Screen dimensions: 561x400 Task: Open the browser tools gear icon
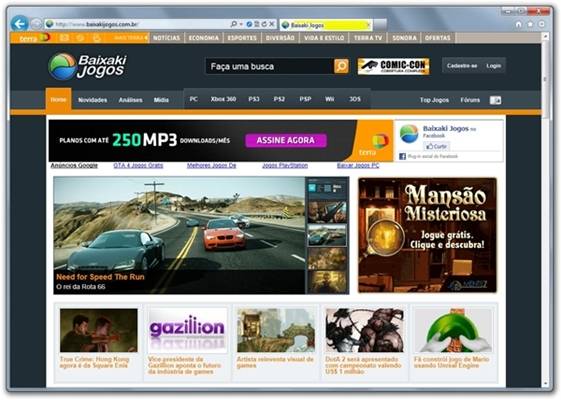pyautogui.click(x=542, y=24)
